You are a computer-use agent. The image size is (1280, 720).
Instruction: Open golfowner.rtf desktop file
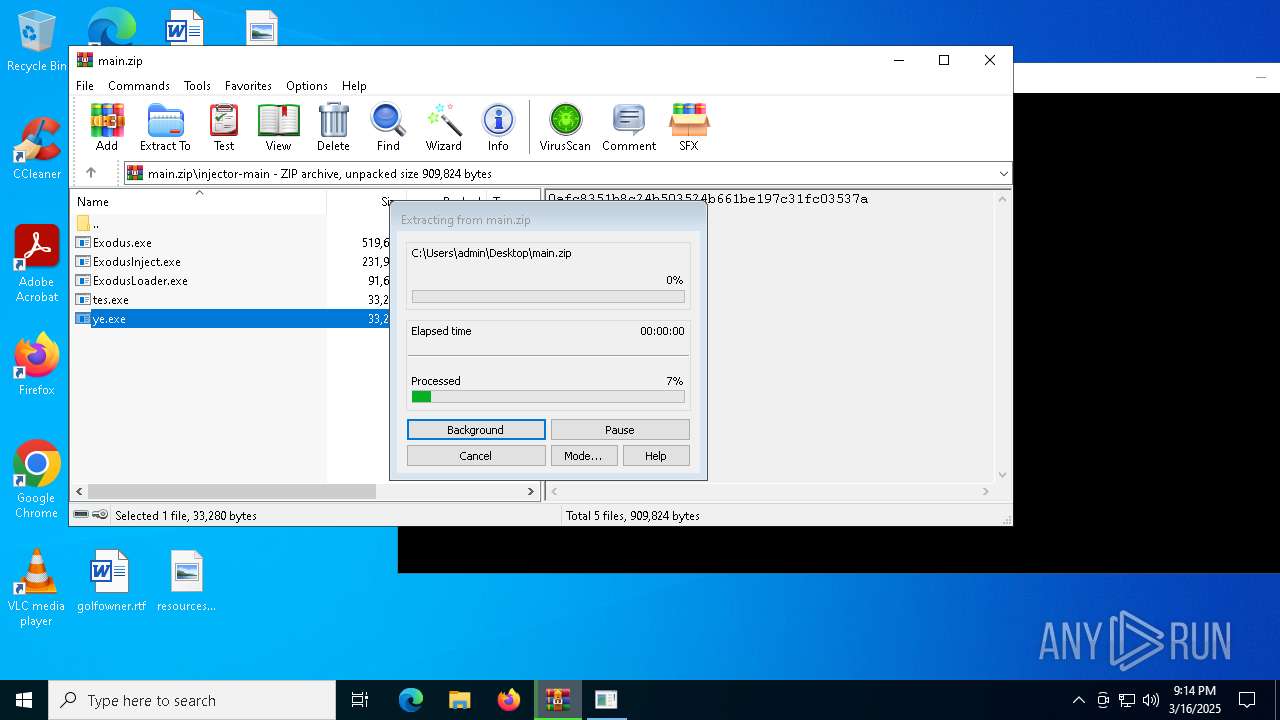[111, 581]
